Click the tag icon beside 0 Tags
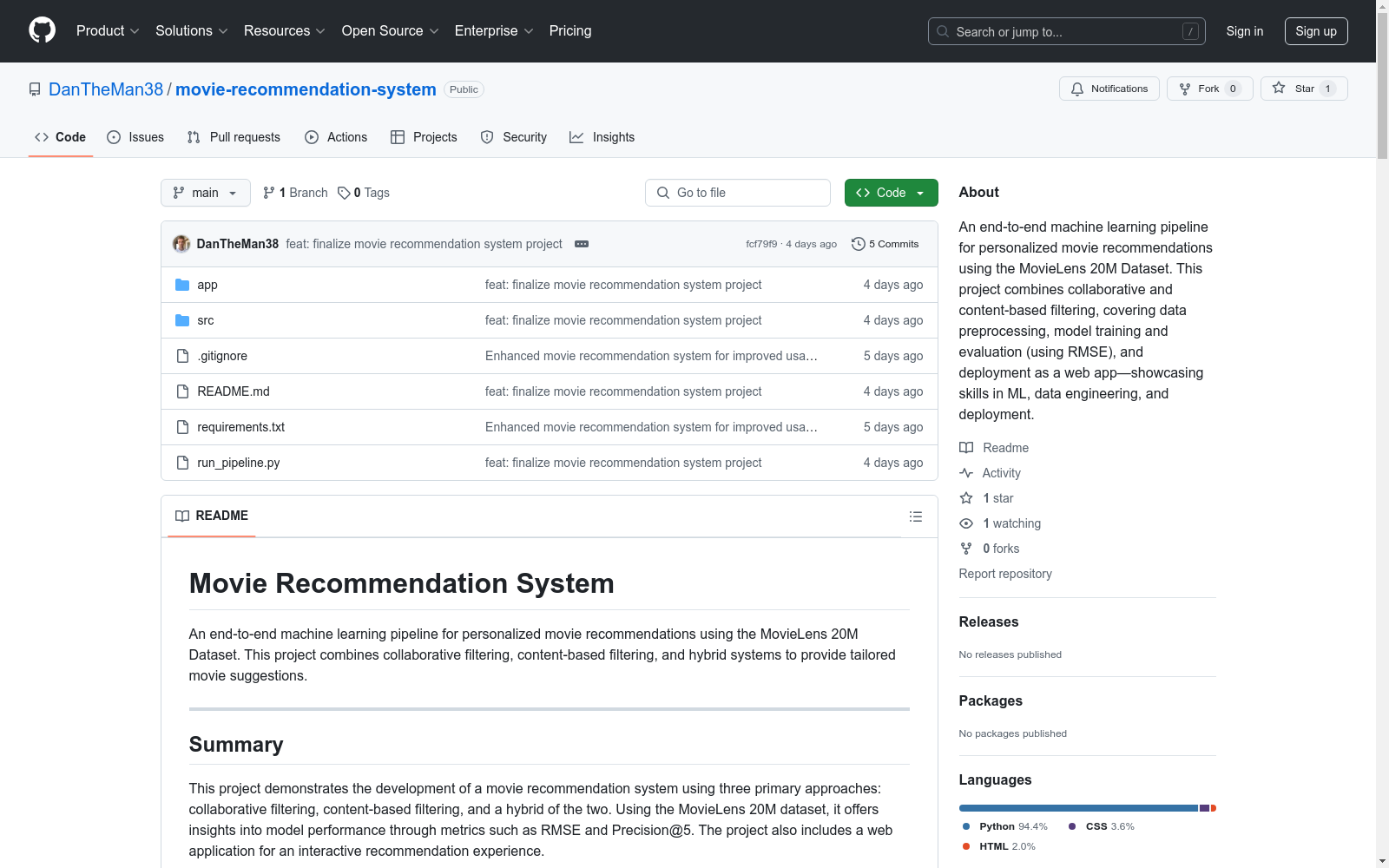The width and height of the screenshot is (1389, 868). click(344, 193)
